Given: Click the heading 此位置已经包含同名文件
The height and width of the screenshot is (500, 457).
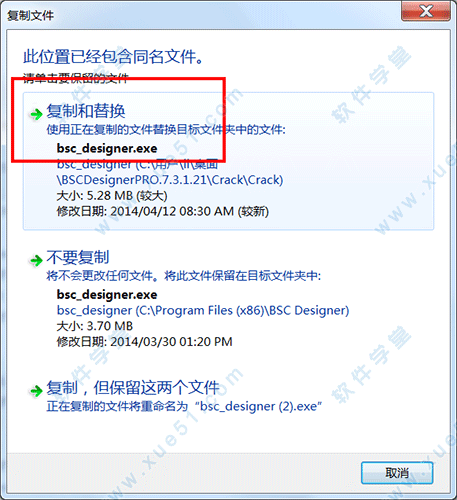Looking at the screenshot, I should (x=113, y=57).
